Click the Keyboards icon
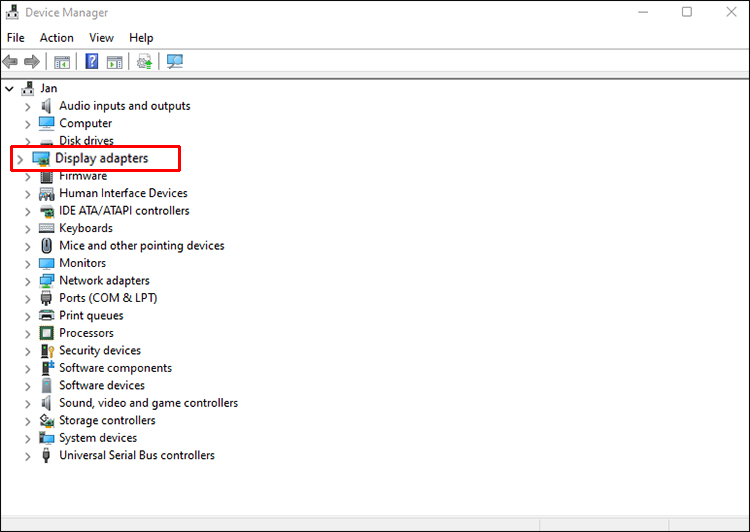This screenshot has height=532, width=750. click(x=46, y=228)
